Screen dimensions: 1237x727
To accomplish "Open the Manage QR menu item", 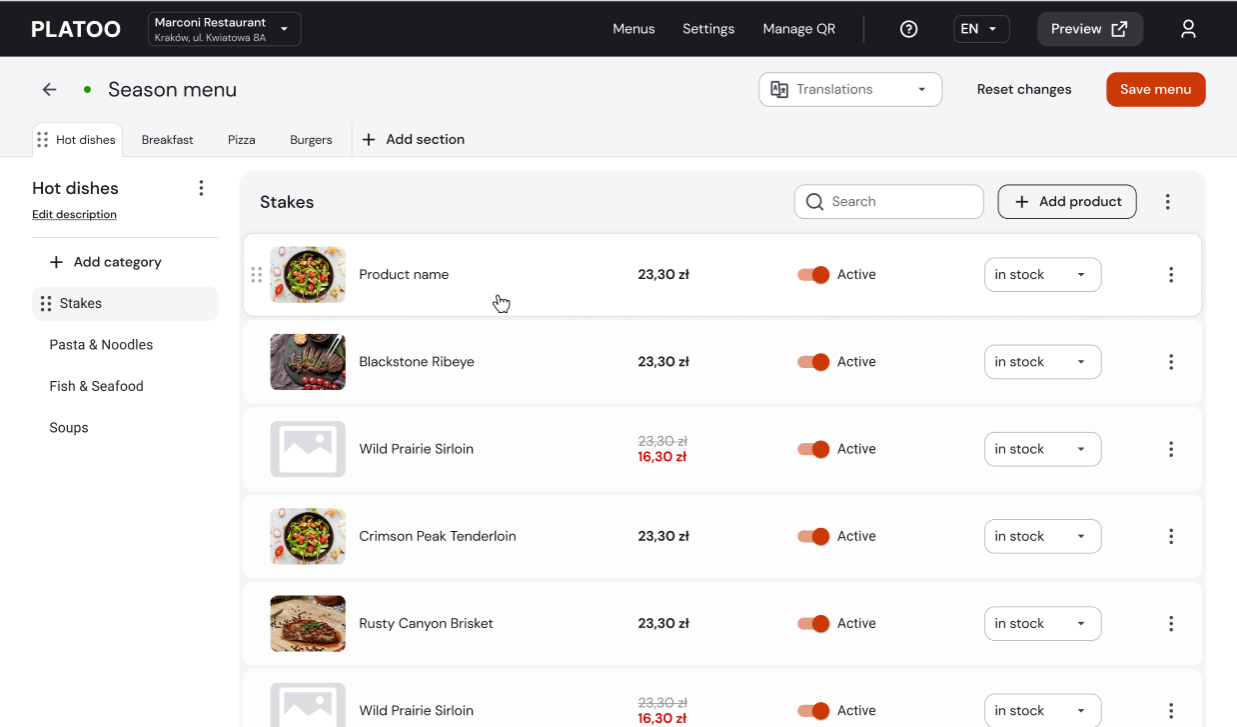I will coord(798,28).
